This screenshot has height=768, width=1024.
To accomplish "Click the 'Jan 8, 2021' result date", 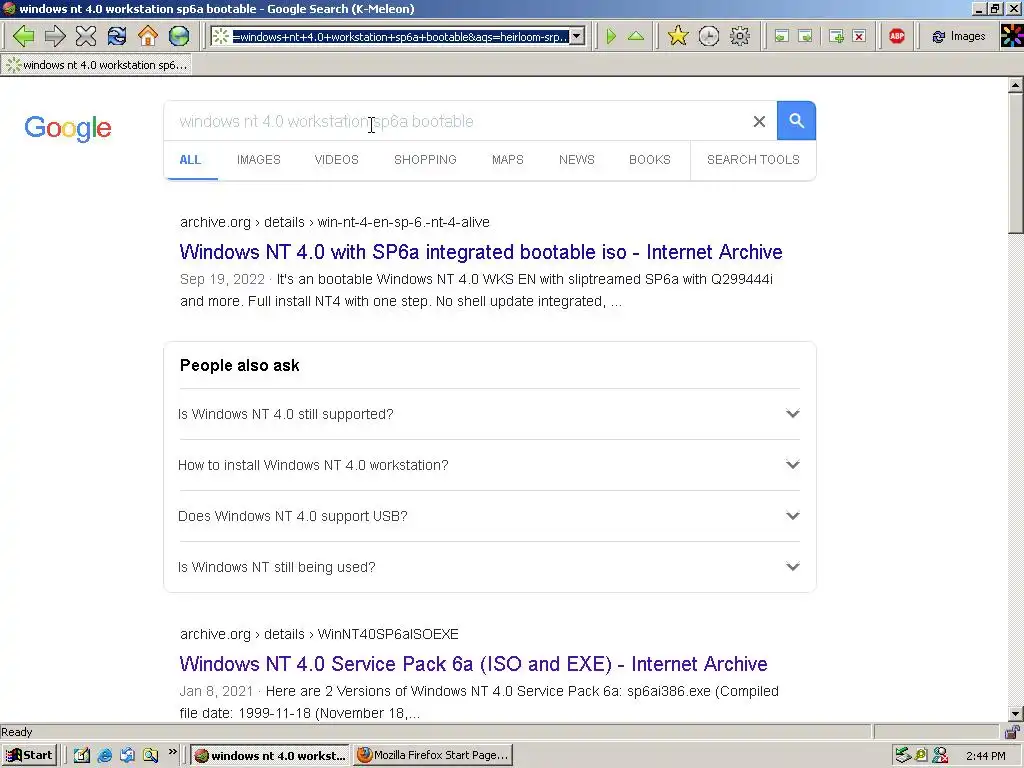I will coord(216,692).
